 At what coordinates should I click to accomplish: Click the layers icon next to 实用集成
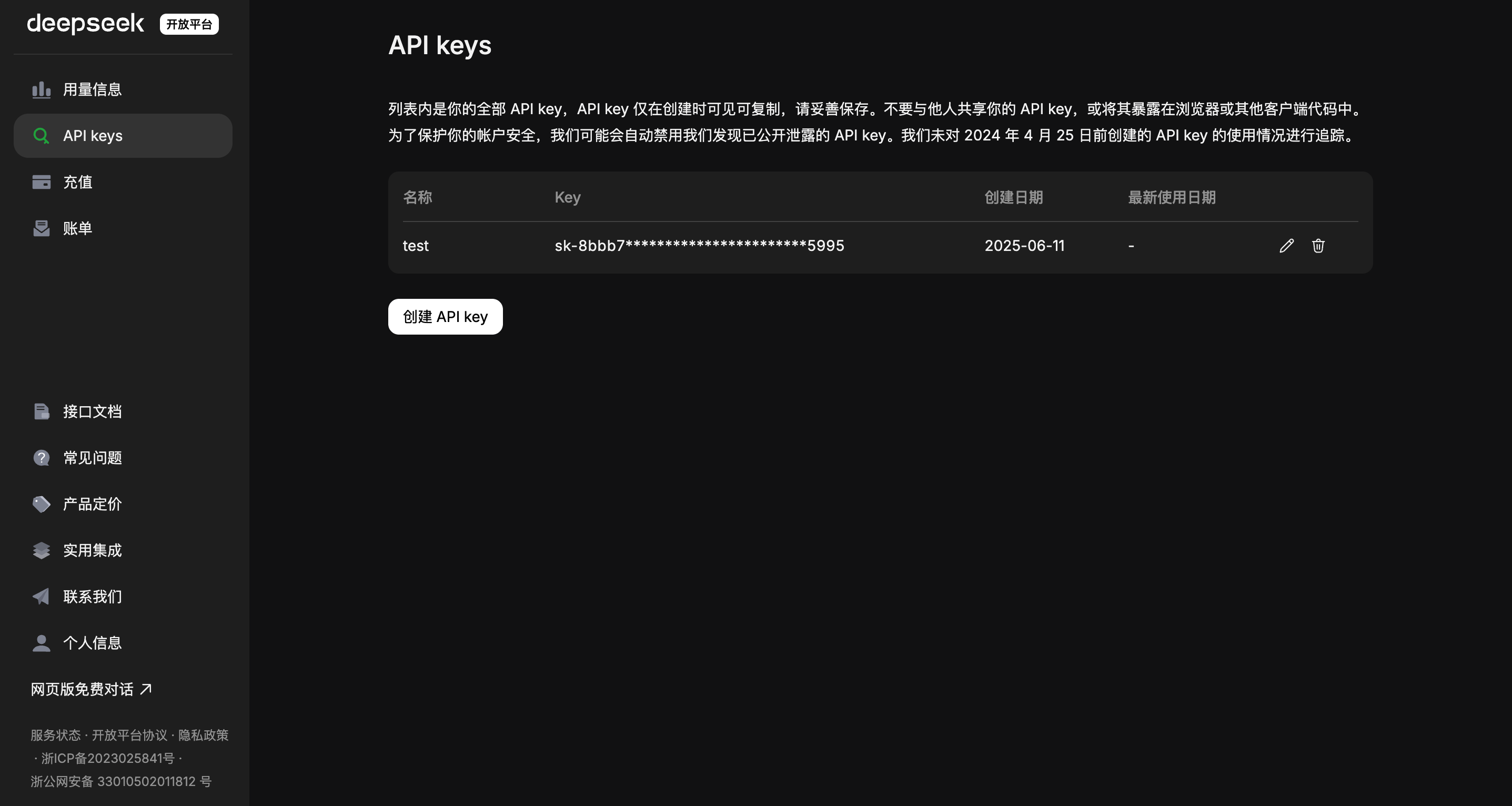(41, 551)
